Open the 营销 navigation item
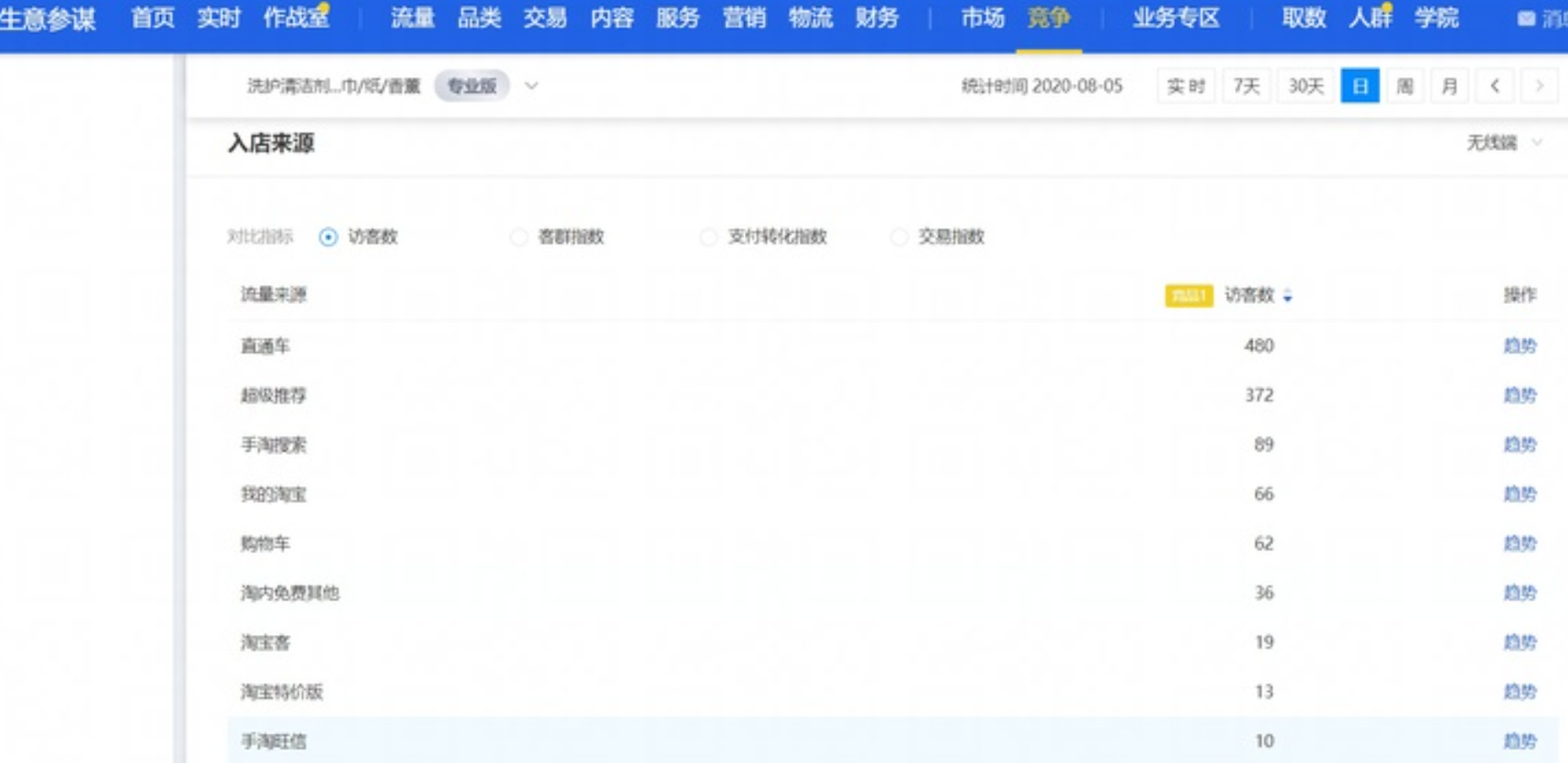Viewport: 1568px width, 763px height. click(x=744, y=18)
